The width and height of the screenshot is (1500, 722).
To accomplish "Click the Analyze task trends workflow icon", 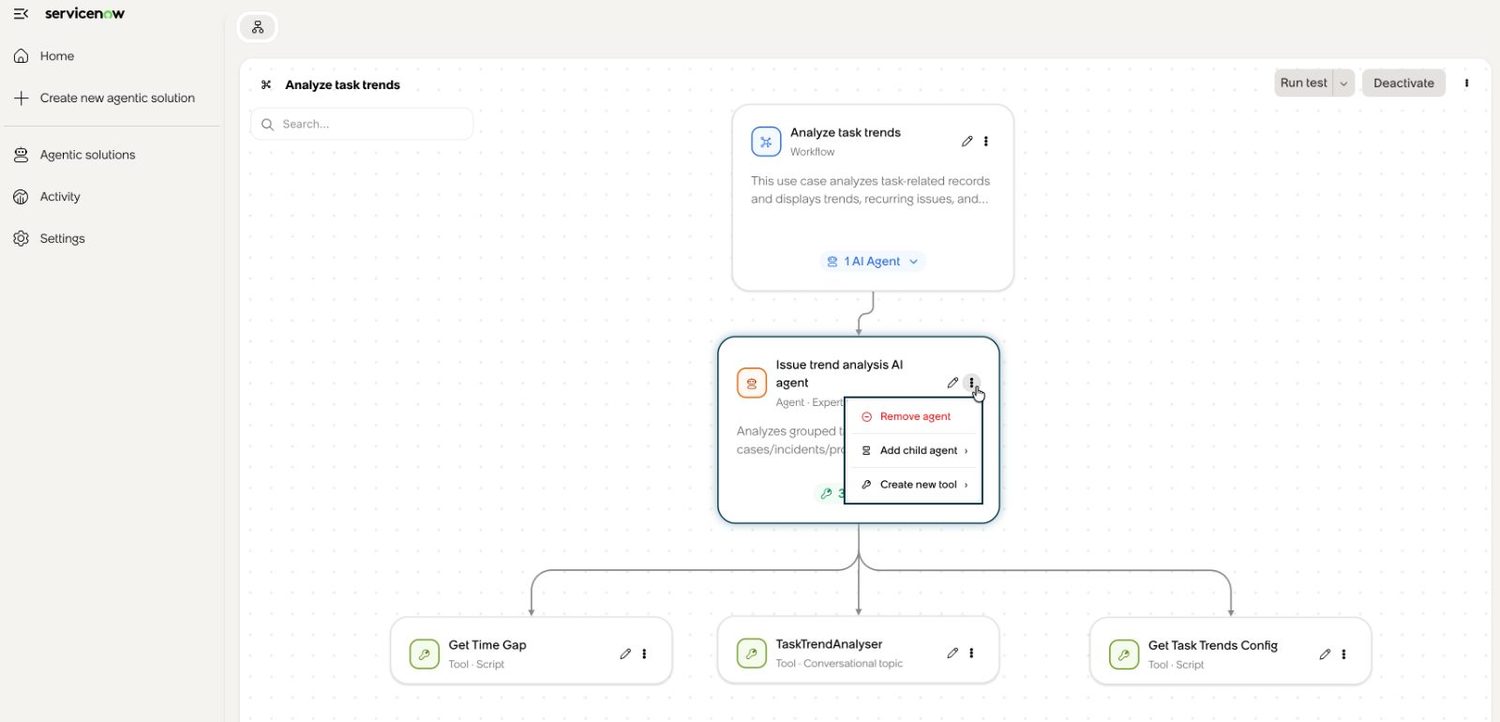I will (x=766, y=142).
